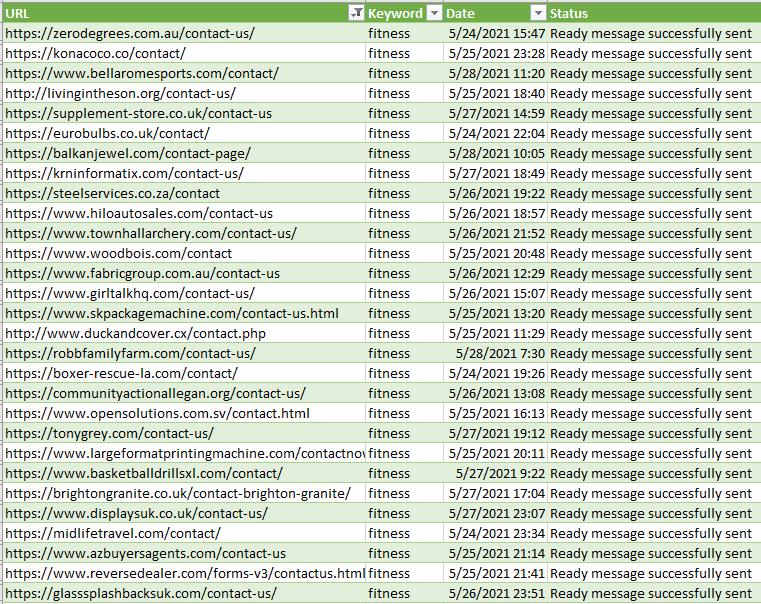Select fitness keyword in woodbois row

pos(404,253)
